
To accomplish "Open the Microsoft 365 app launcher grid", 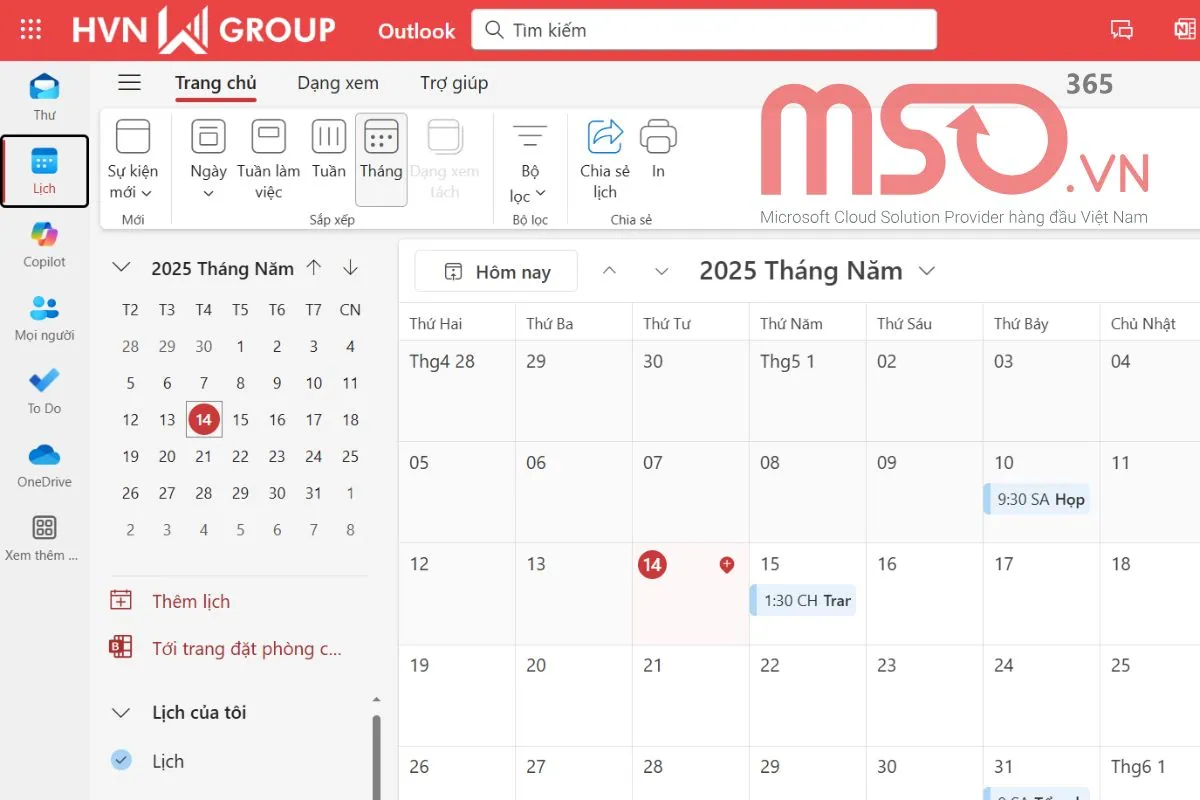I will pyautogui.click(x=30, y=30).
